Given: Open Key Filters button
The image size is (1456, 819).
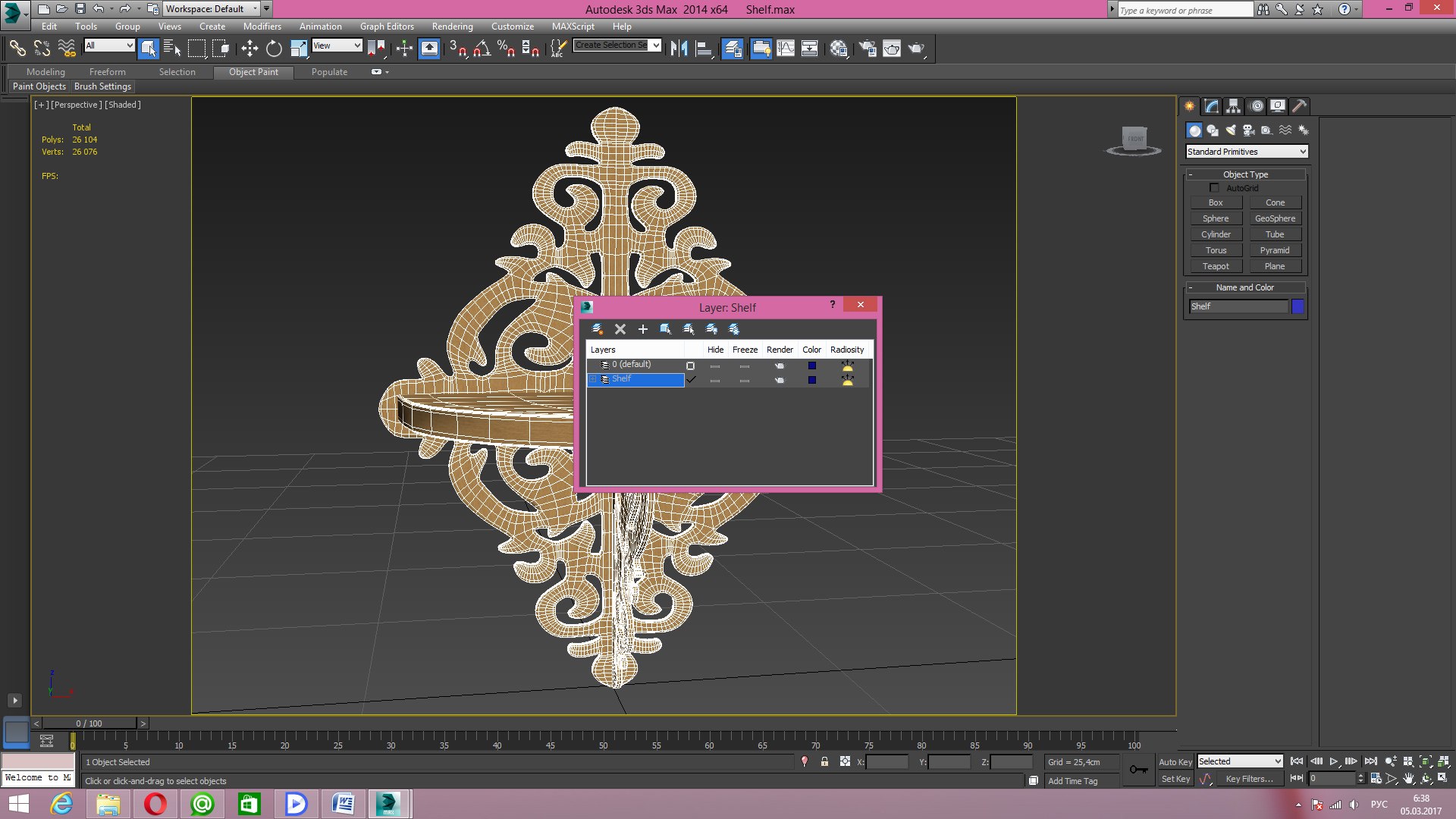Looking at the screenshot, I should click(1249, 779).
